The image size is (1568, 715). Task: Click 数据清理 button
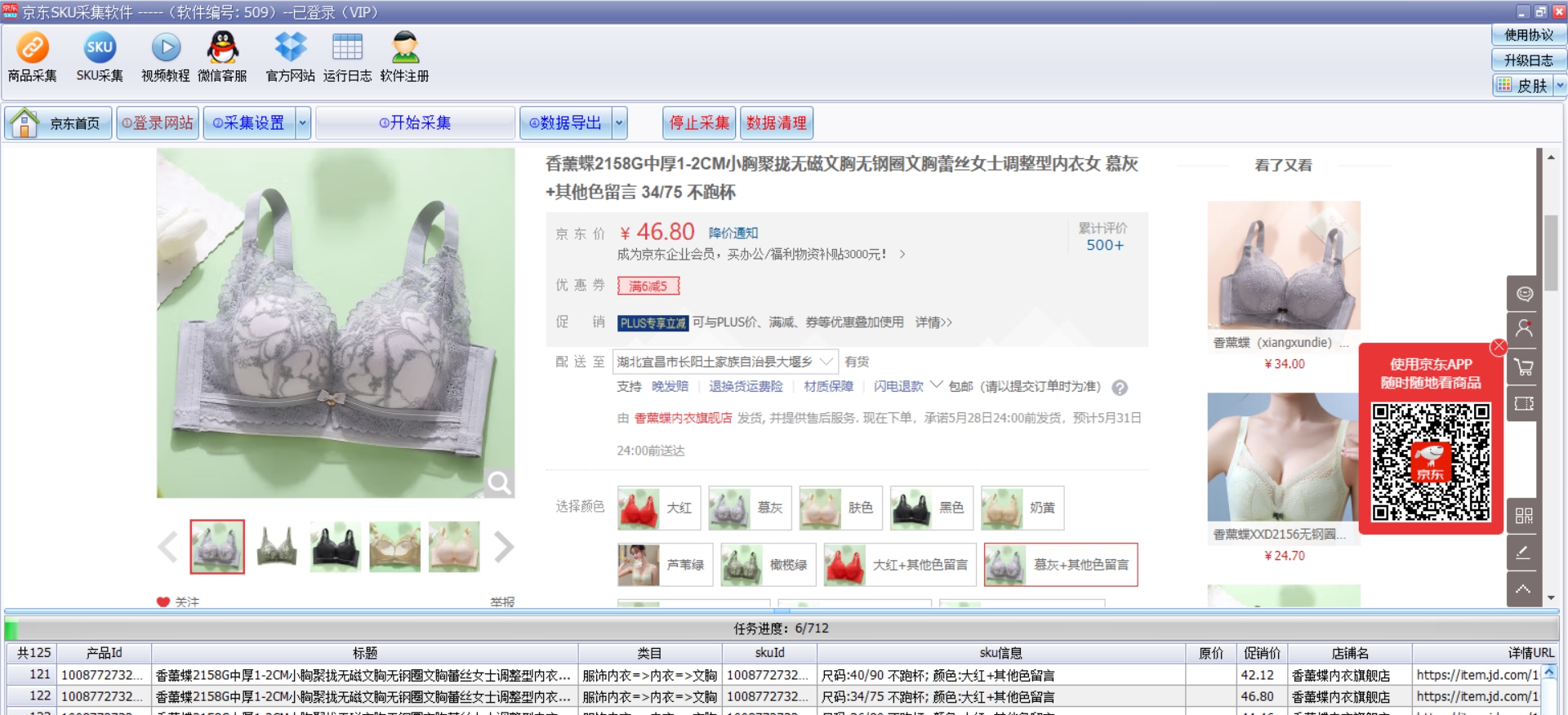(777, 123)
